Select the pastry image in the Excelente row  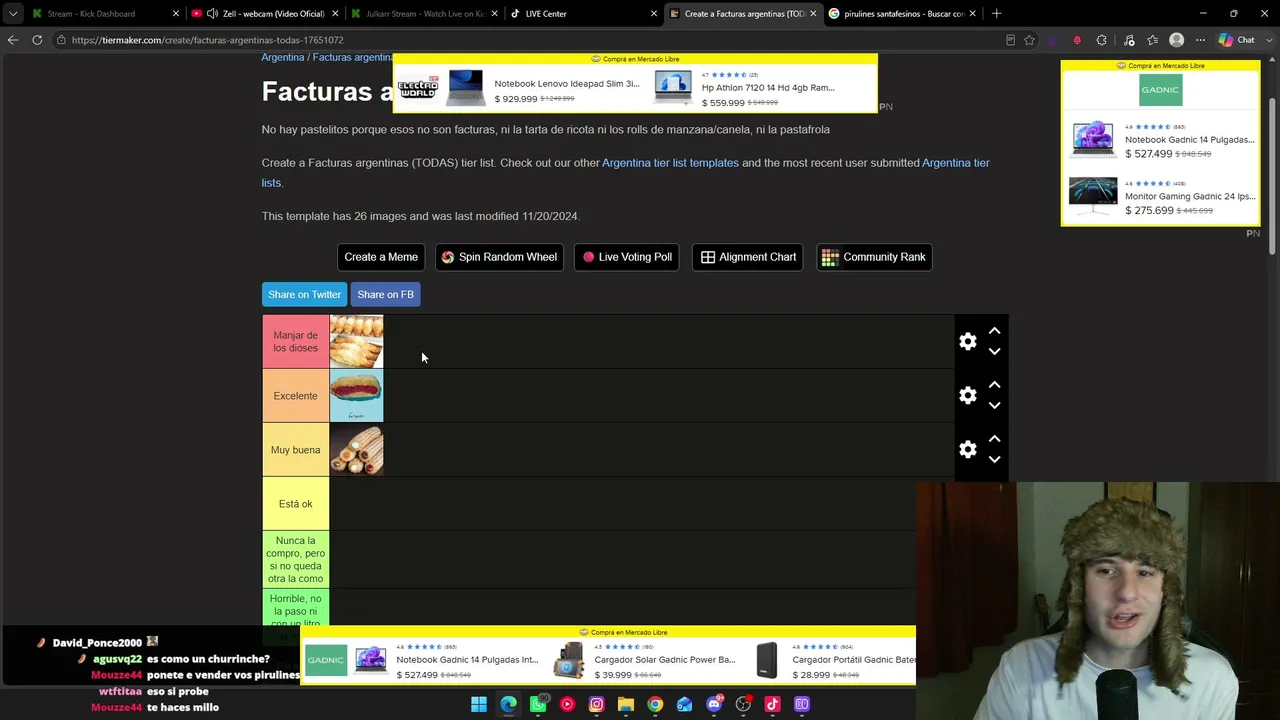356,396
